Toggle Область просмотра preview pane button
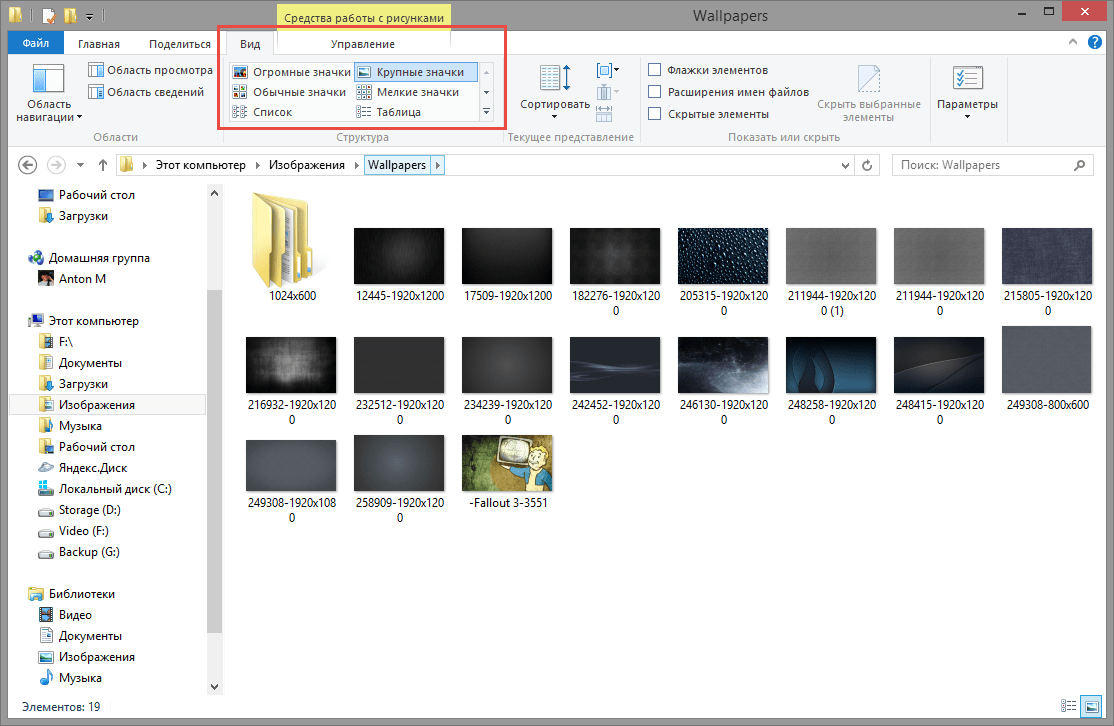The height and width of the screenshot is (726, 1114). pos(150,70)
